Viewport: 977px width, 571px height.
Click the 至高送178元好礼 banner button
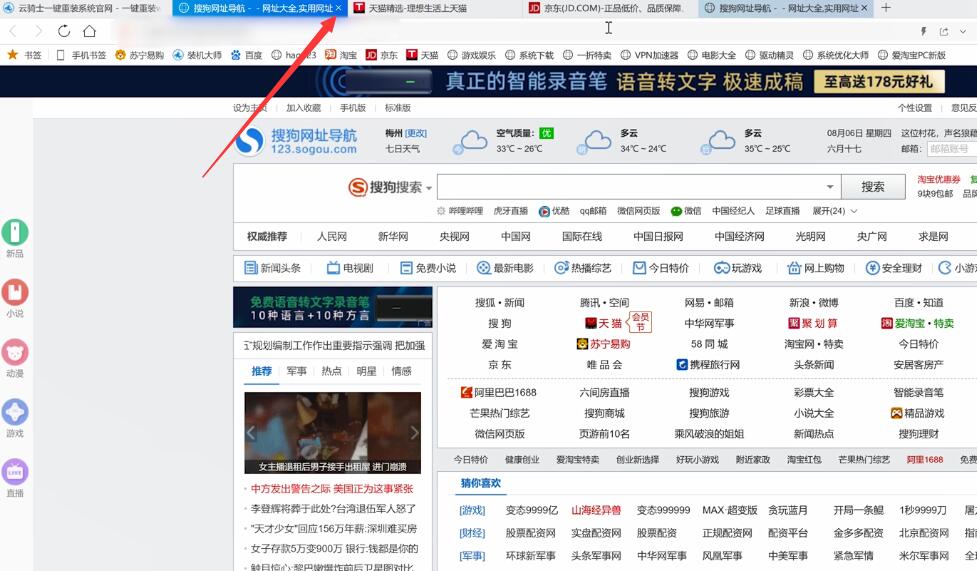point(879,82)
